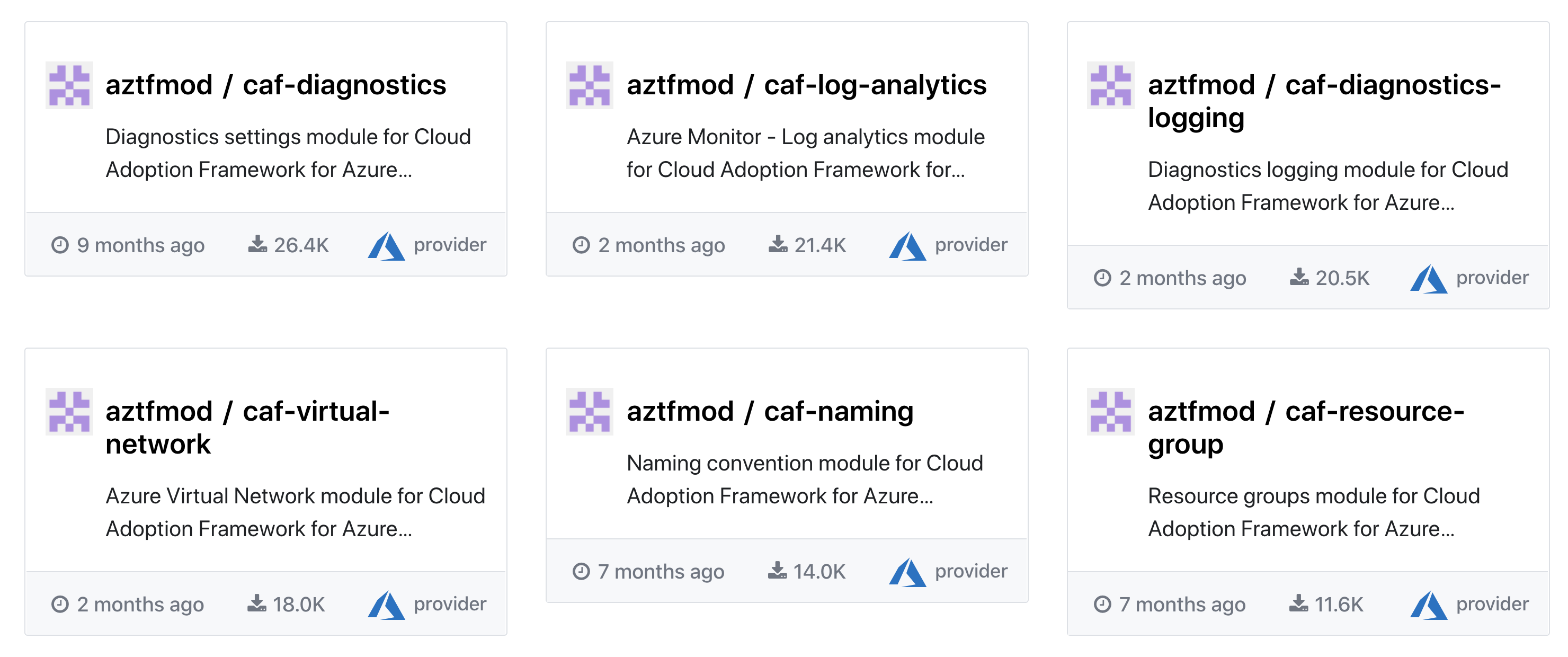Click the caf-diagnostics-logging module avatar icon

1110,85
